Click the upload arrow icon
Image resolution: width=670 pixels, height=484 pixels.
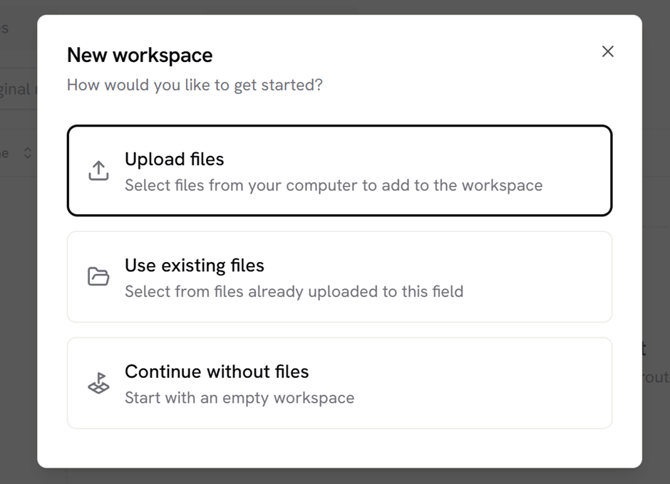(98, 171)
